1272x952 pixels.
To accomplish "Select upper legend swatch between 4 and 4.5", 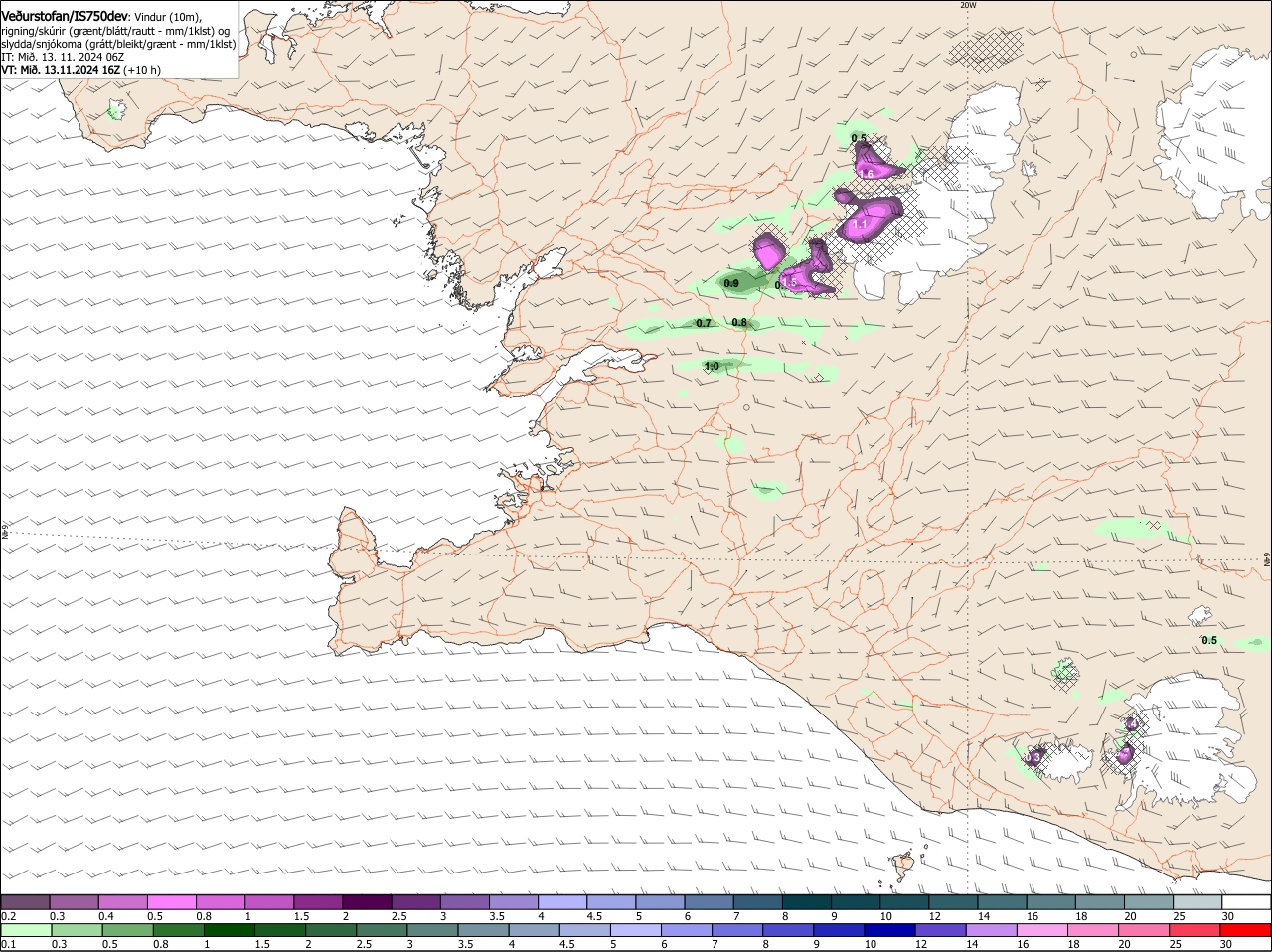I will coord(562,901).
